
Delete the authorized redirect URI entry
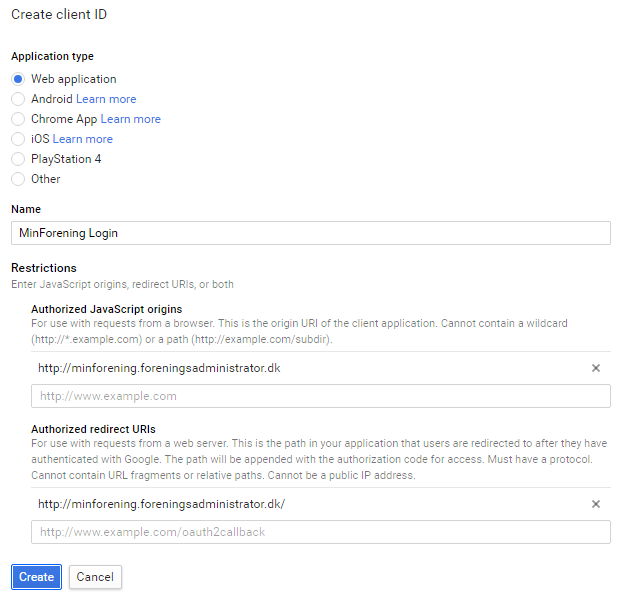pos(596,504)
